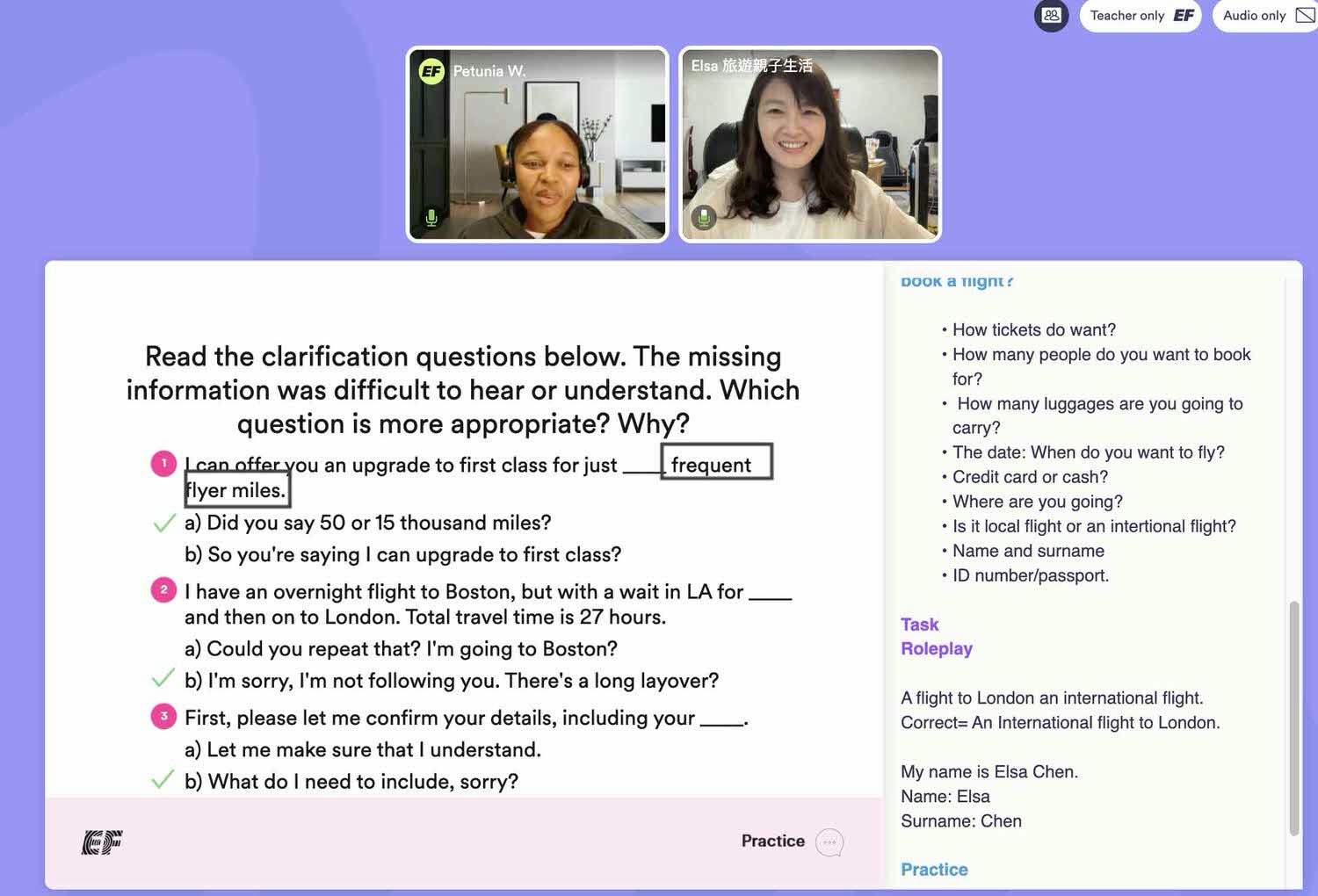Select the pink number 3 marker on question three
Viewport: 1318px width, 896px height.
(163, 716)
